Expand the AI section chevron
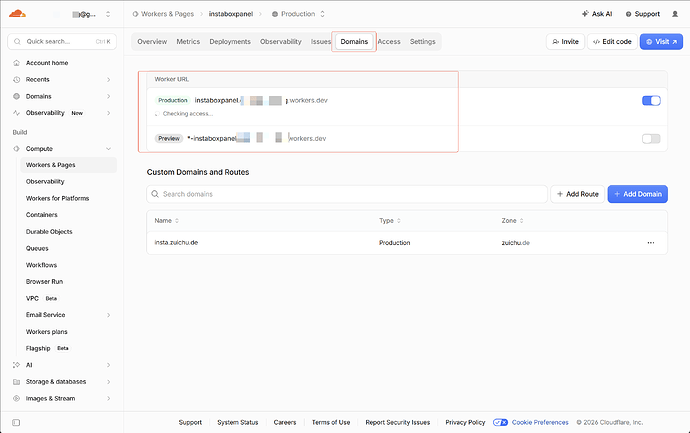Viewport: 690px width, 433px height. click(108, 365)
